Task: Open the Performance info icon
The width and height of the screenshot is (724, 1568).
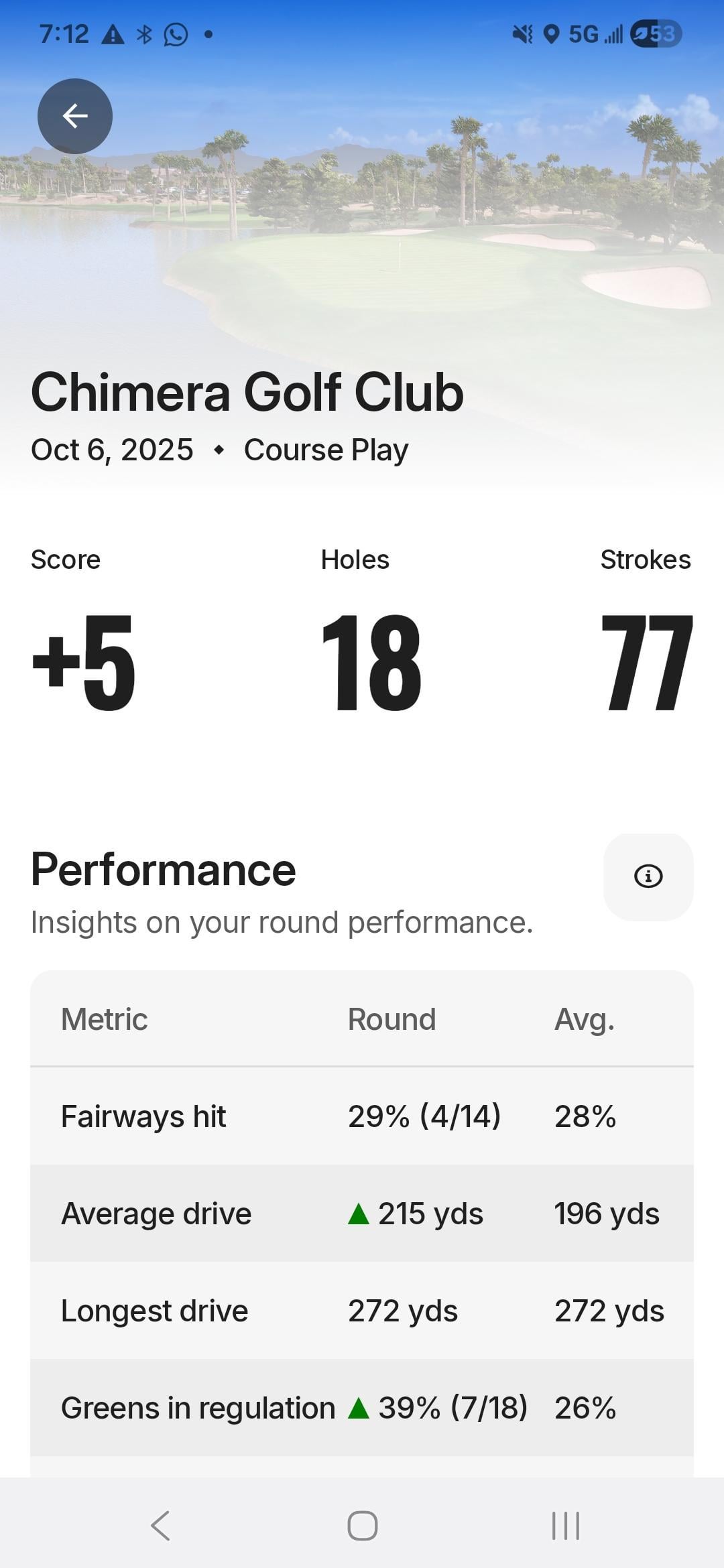Action: click(648, 876)
